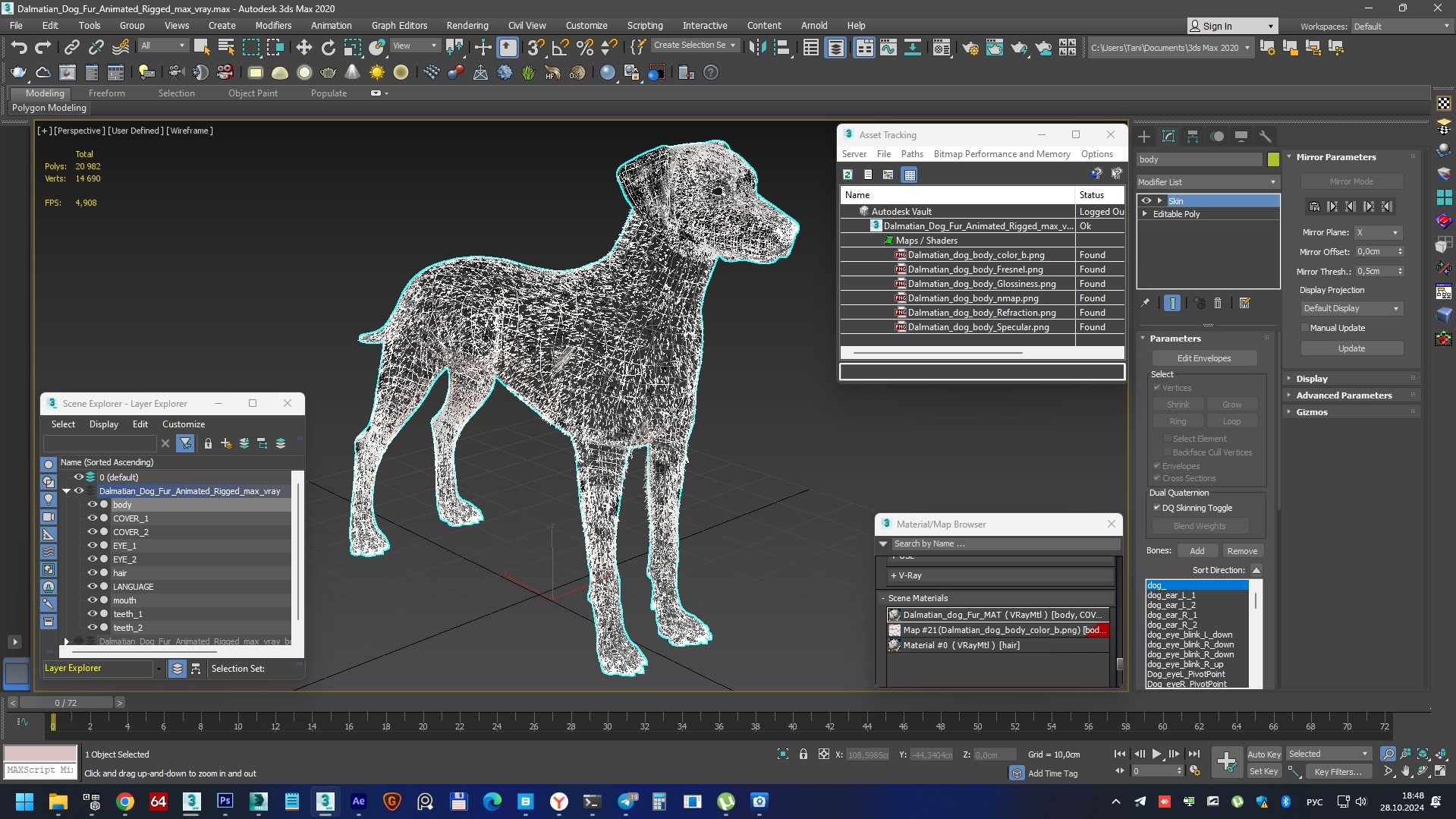This screenshot has height=819, width=1456.
Task: Click Remove bones button
Action: coord(1242,551)
